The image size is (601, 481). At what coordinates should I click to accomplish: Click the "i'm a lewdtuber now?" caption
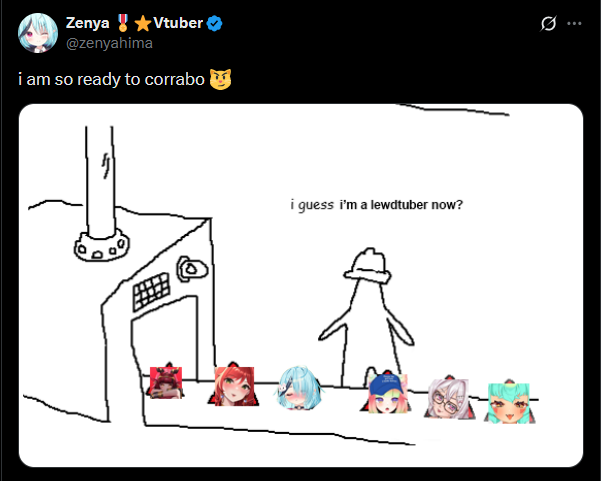click(x=401, y=205)
